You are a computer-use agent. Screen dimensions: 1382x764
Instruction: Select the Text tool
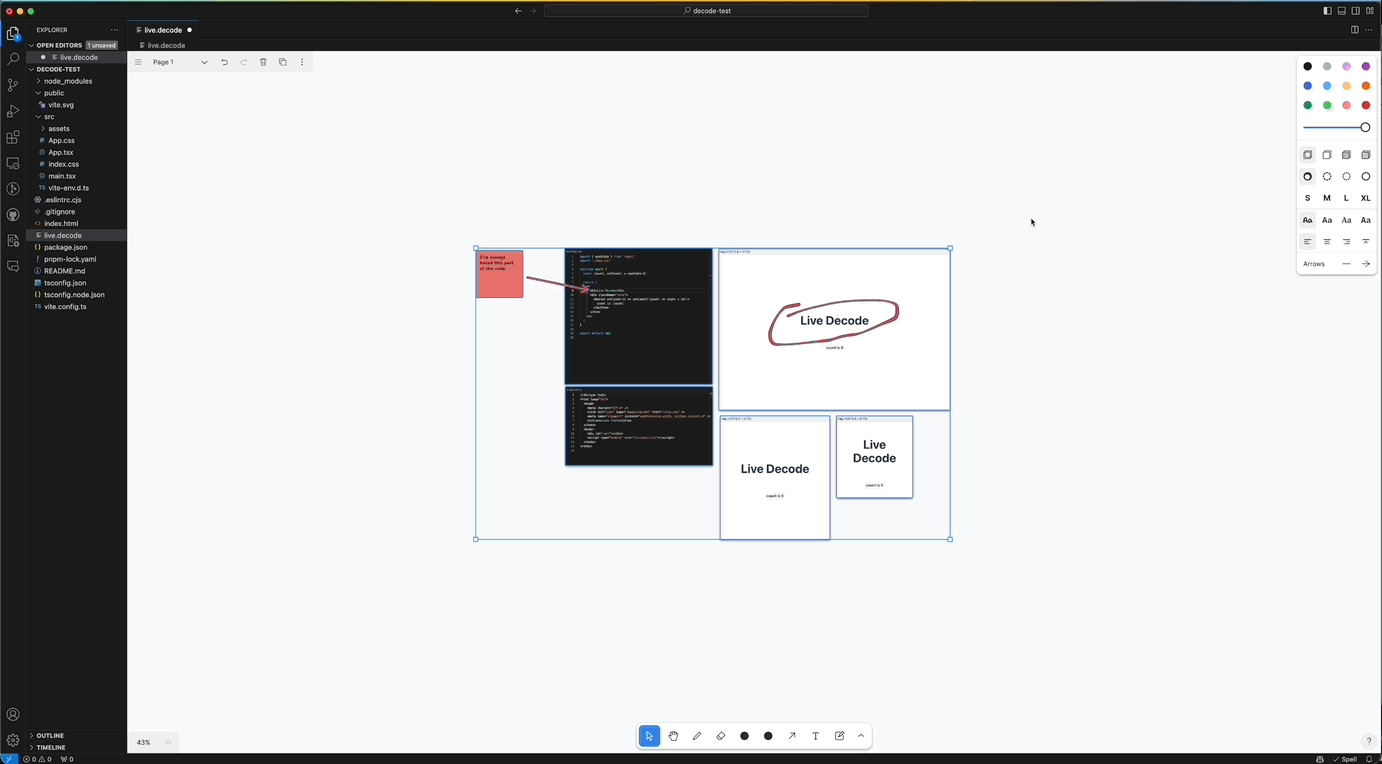click(x=815, y=736)
